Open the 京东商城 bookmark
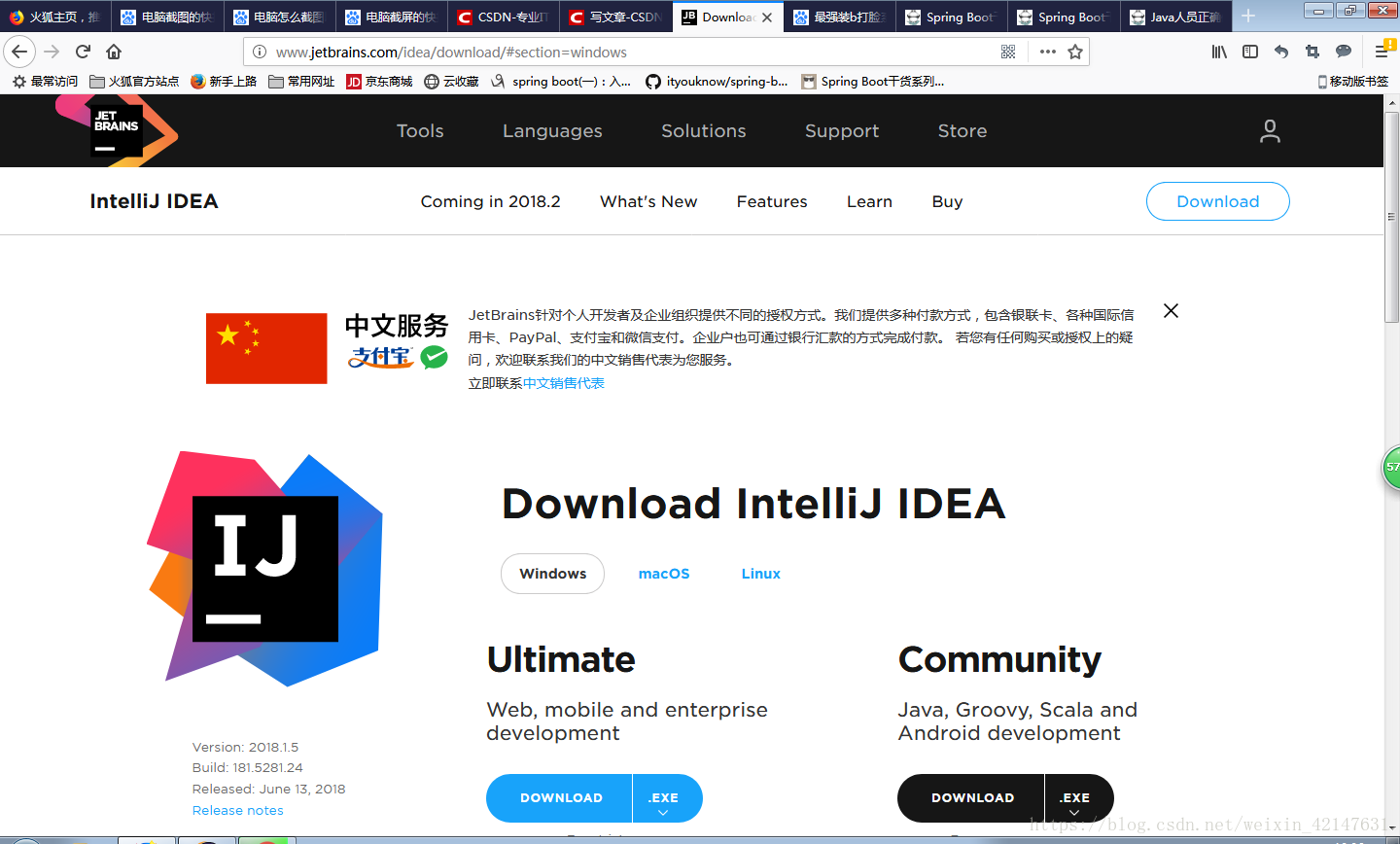 pyautogui.click(x=379, y=82)
